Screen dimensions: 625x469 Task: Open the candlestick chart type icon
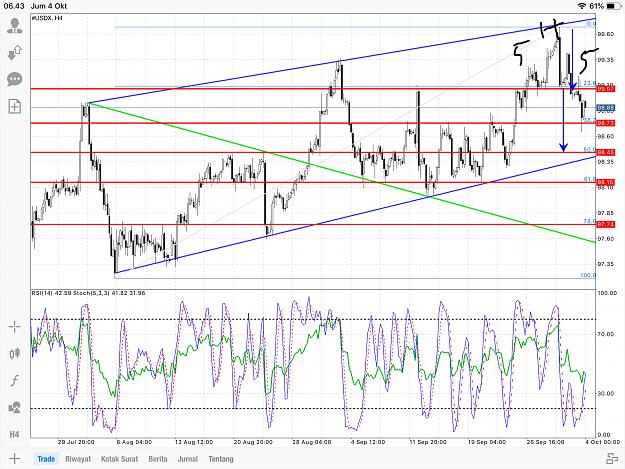15,353
